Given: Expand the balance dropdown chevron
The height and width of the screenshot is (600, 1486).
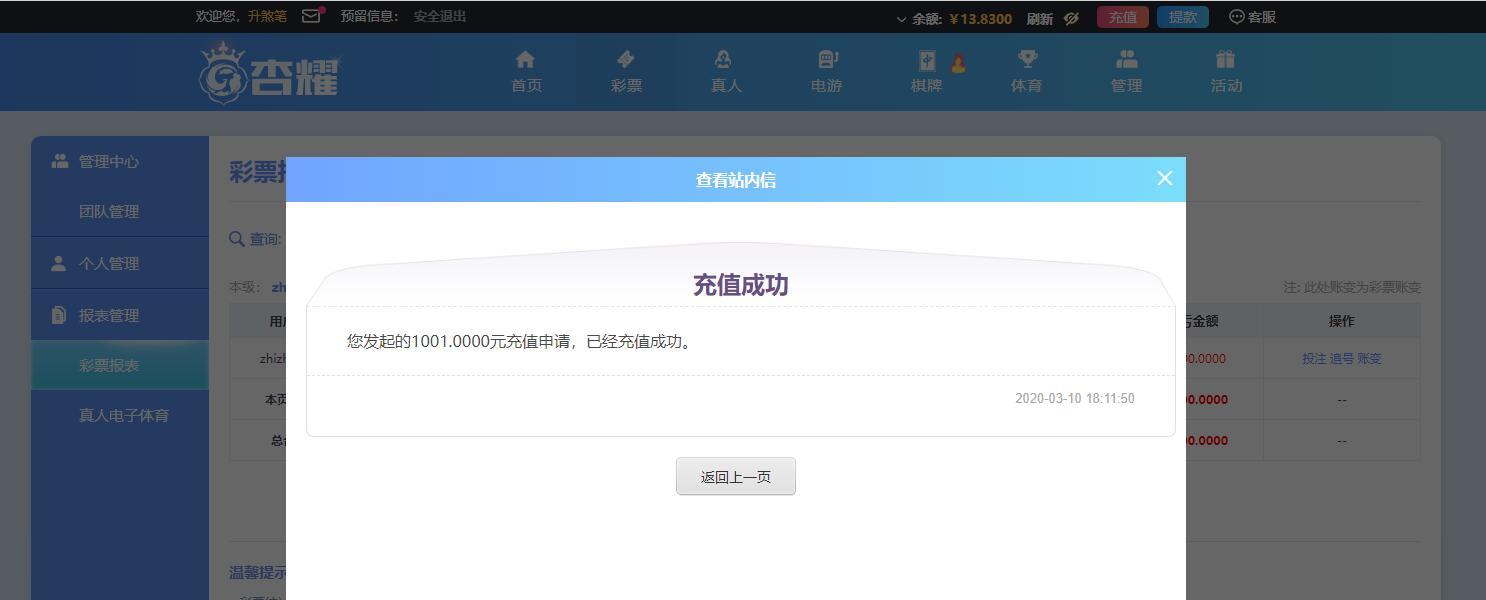Looking at the screenshot, I should tap(901, 19).
